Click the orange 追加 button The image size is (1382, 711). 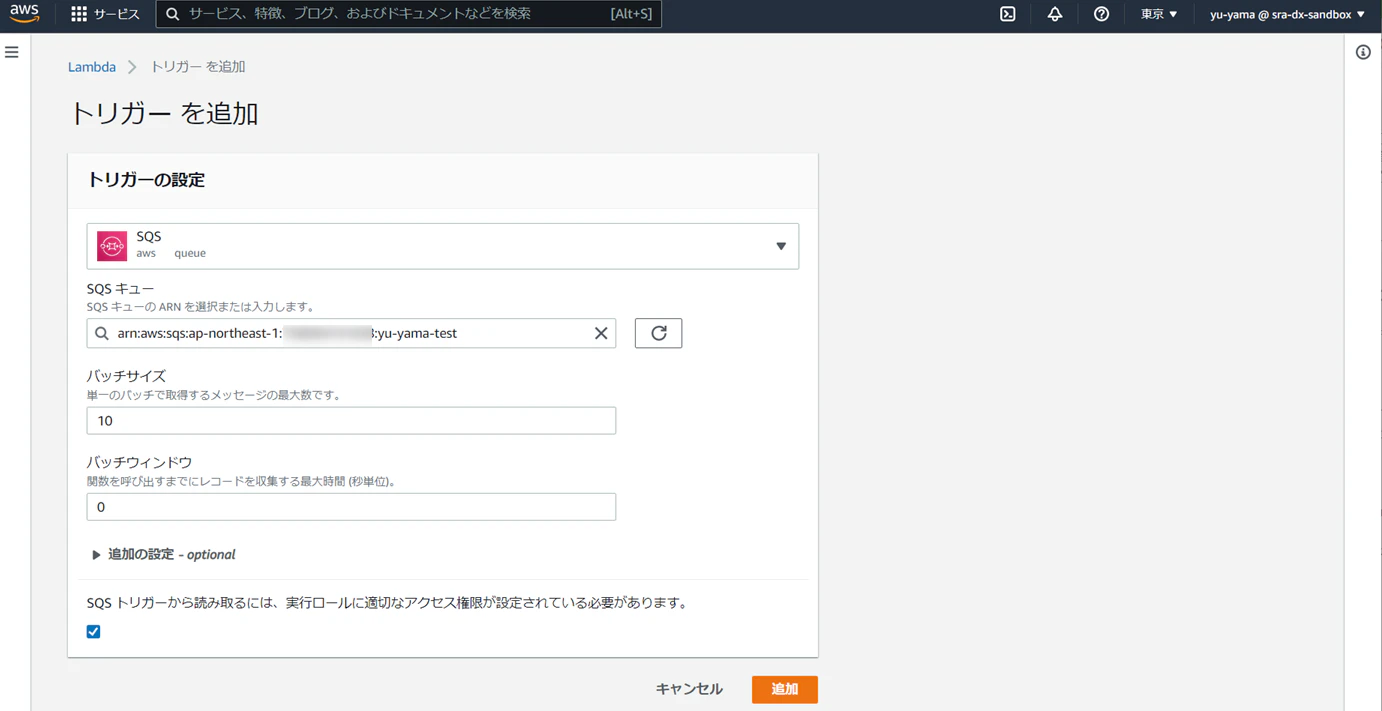pos(785,689)
